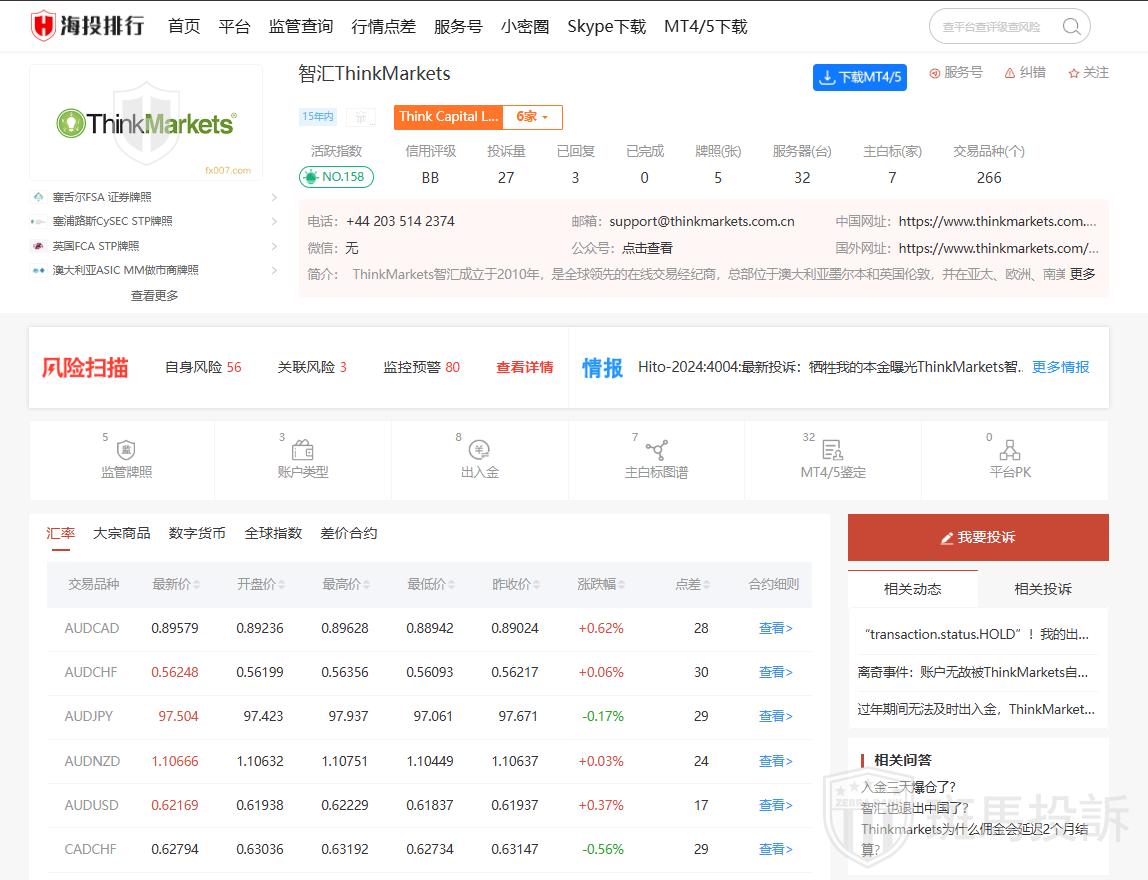This screenshot has width=1148, height=880.
Task: Sort the table by 最新价 column
Action: [176, 585]
